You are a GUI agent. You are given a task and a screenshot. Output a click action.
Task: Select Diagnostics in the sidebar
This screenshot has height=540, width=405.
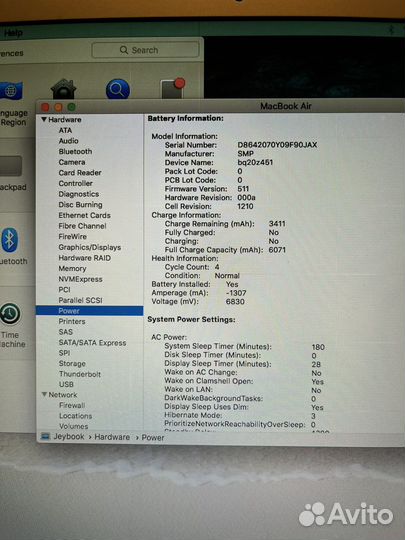(79, 194)
